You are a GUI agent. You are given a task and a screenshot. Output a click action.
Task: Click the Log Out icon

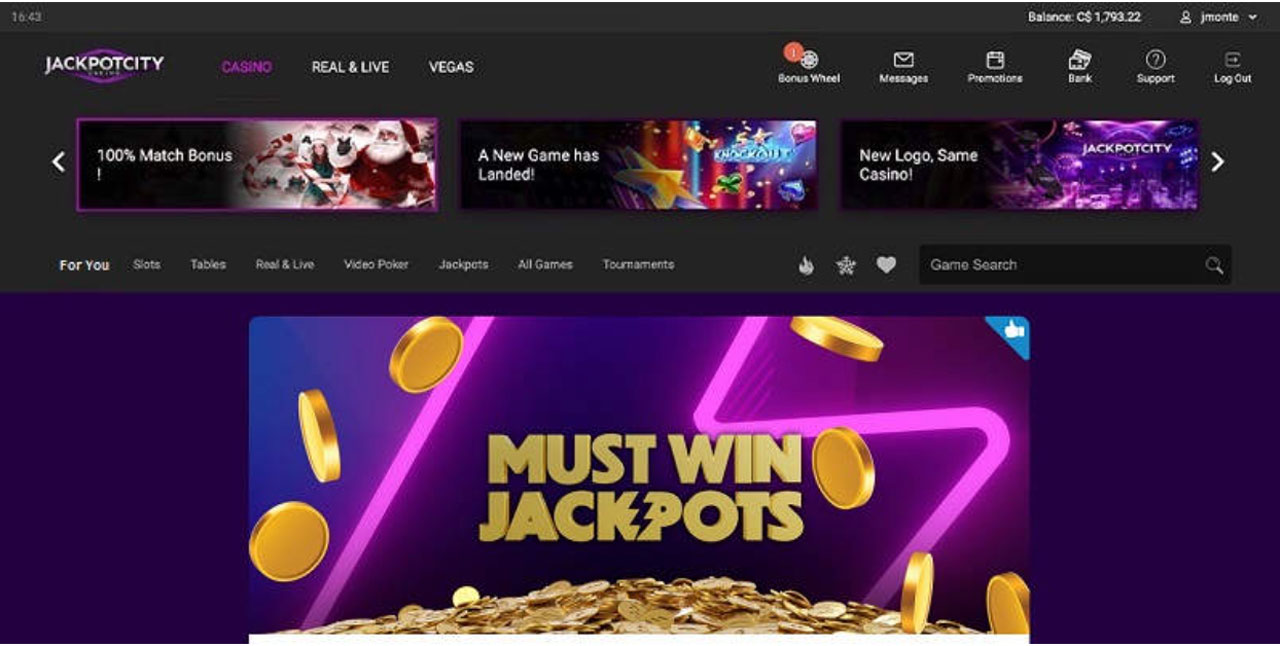pos(1233,59)
